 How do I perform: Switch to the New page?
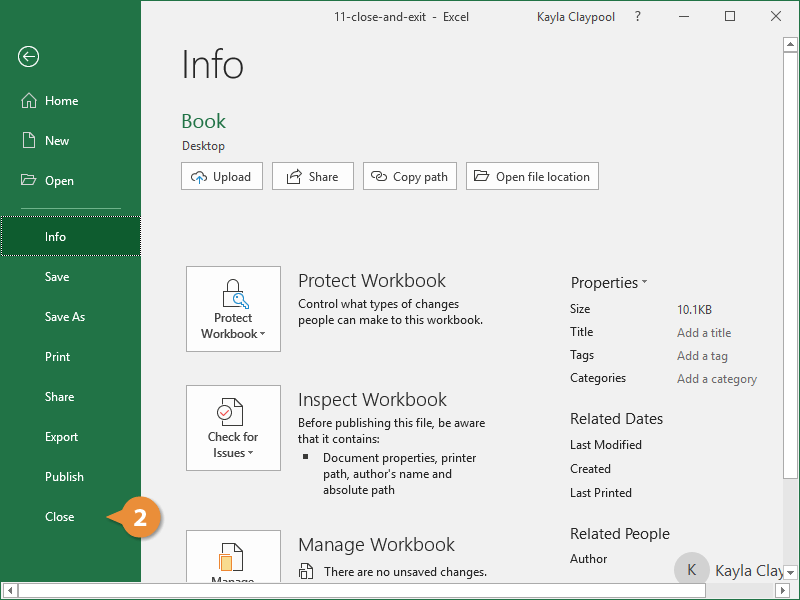click(60, 140)
